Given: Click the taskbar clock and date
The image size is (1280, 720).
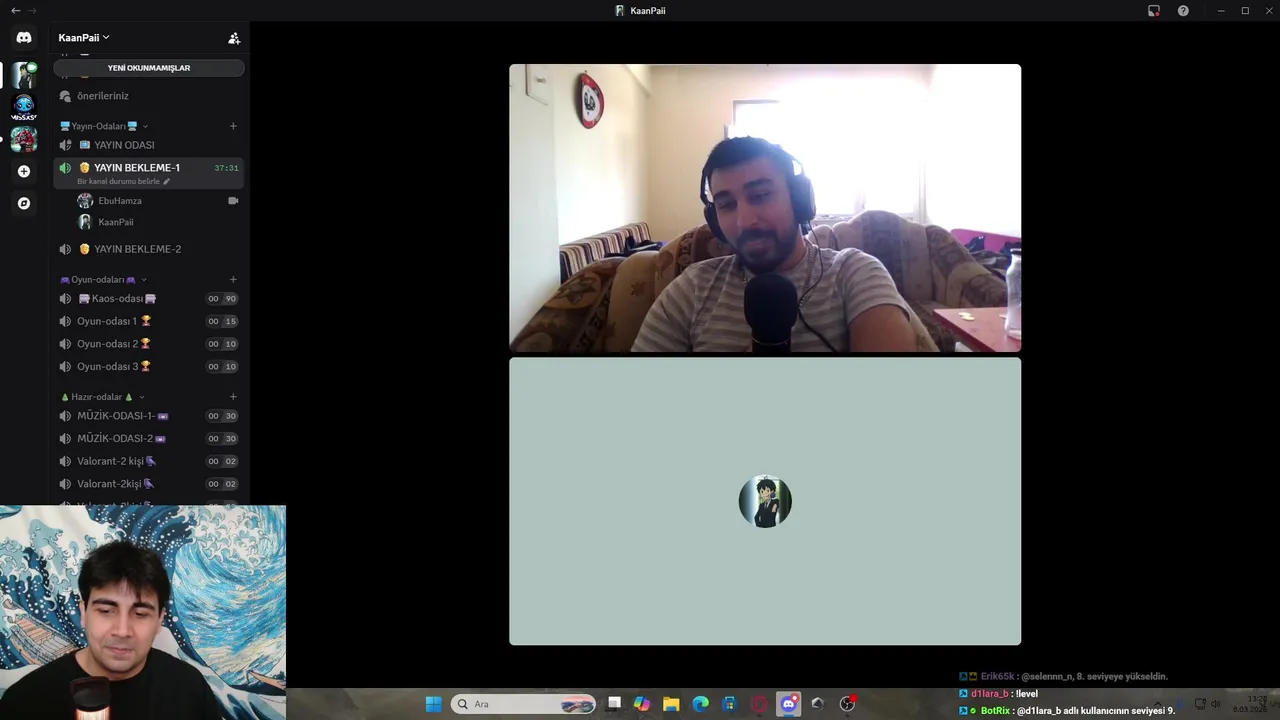Looking at the screenshot, I should click(1250, 704).
